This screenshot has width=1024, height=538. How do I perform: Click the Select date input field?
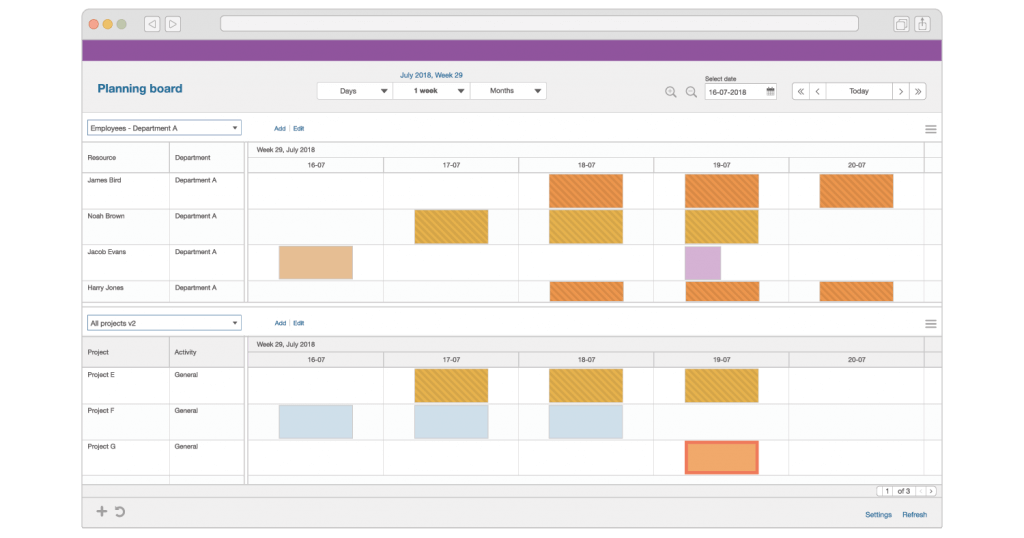(734, 91)
